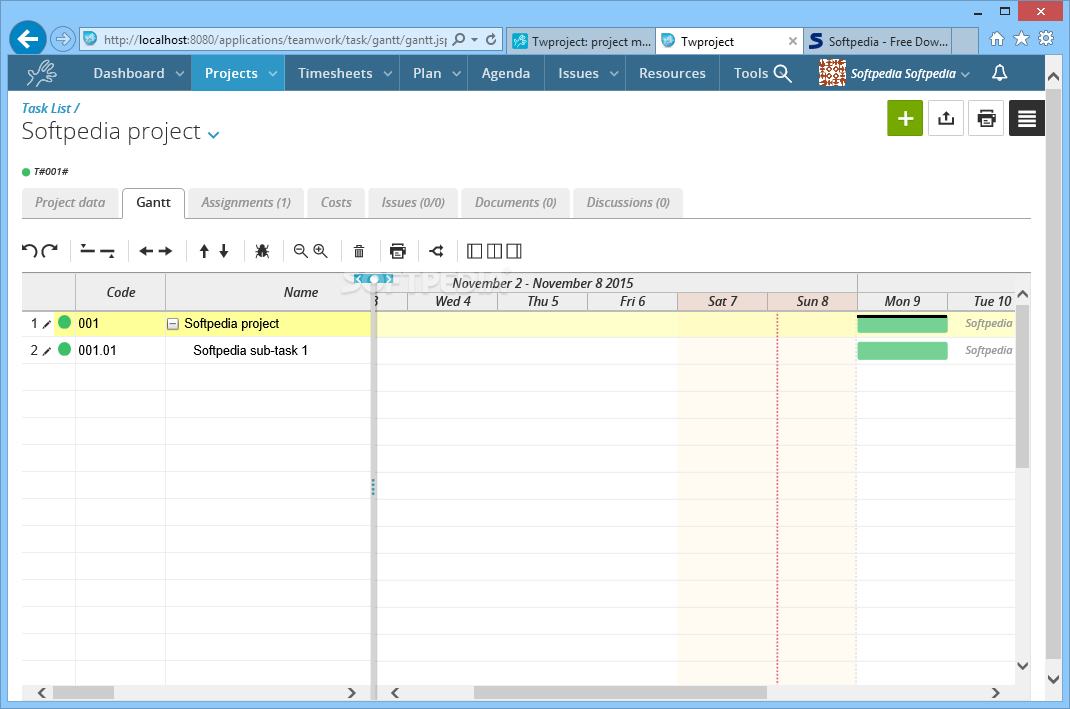1070x709 pixels.
Task: Click the bug icon in Gantt toolbar
Action: 262,251
